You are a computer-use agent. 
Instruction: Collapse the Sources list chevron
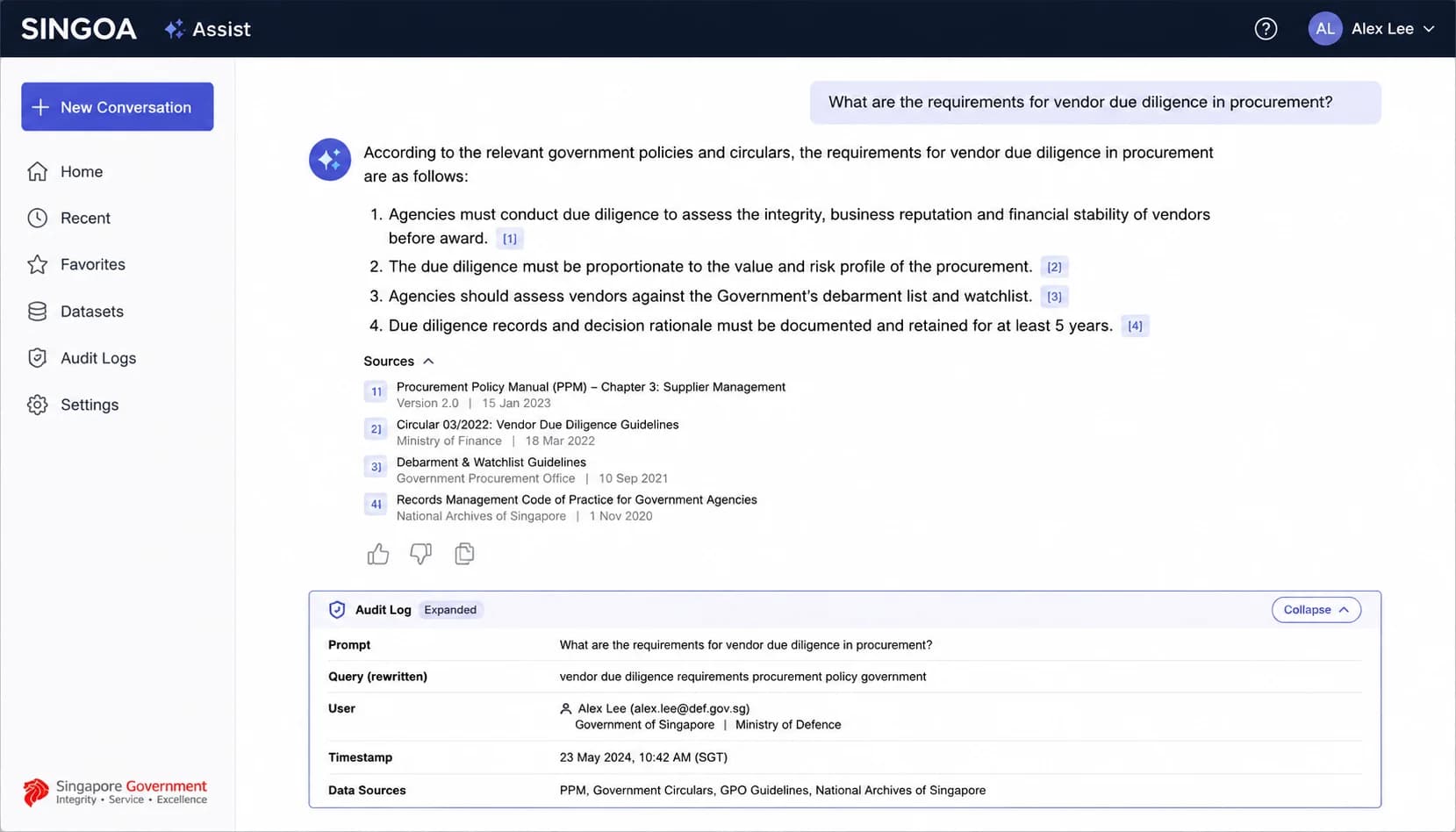tap(428, 362)
